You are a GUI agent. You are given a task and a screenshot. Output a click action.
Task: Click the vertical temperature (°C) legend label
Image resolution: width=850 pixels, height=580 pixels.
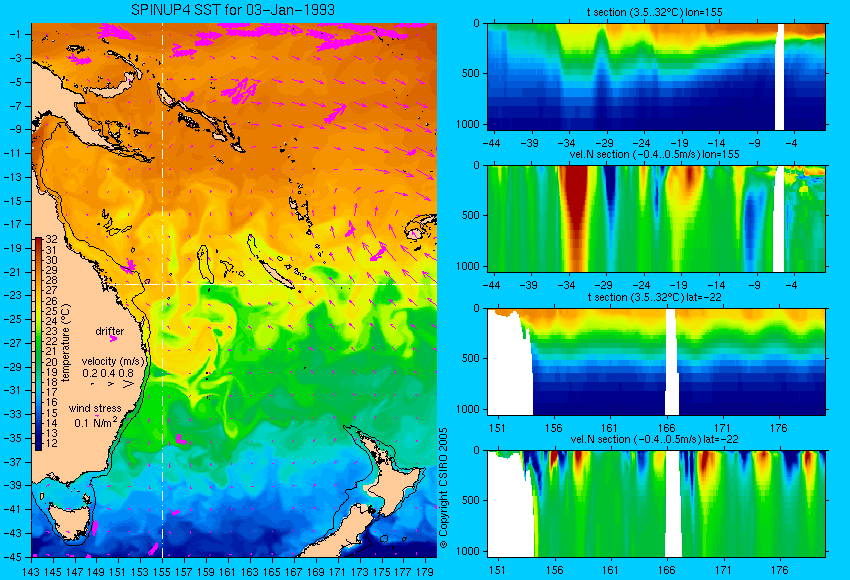tap(66, 343)
